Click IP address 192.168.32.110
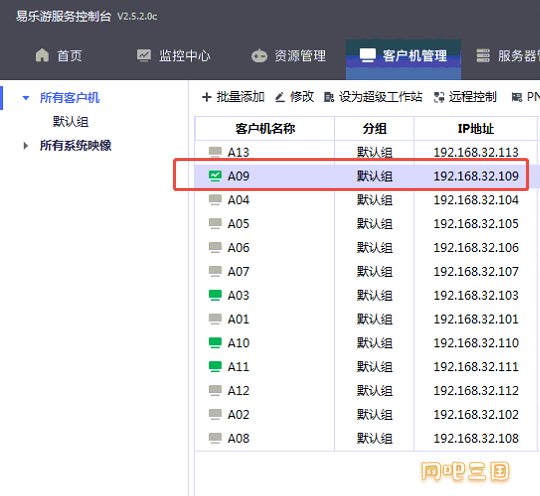Viewport: 540px width, 496px height. coord(476,343)
